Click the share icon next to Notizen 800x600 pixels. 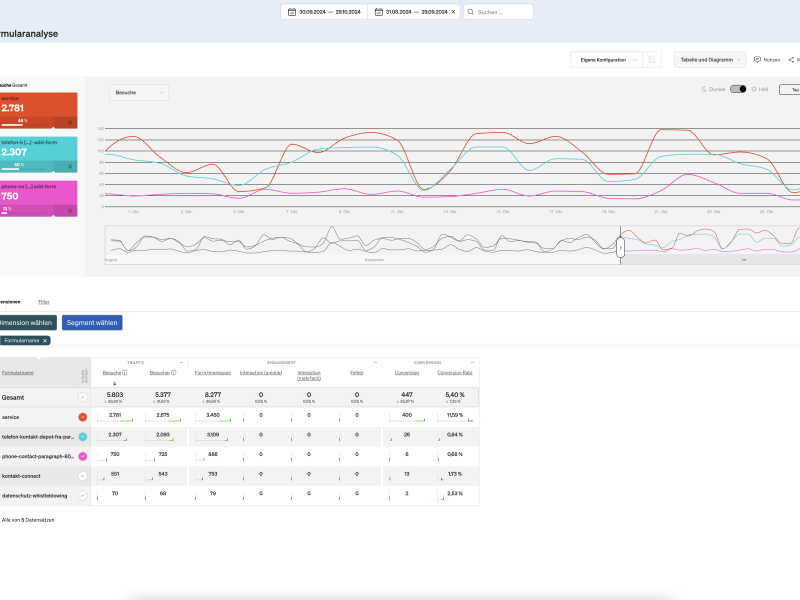(792, 59)
